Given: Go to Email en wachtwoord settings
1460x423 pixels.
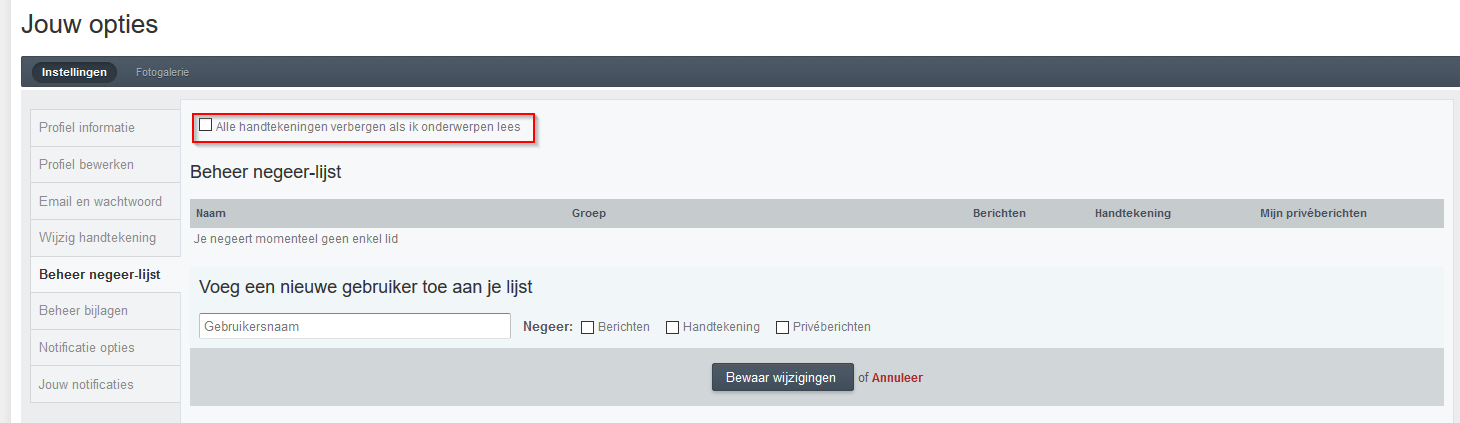Looking at the screenshot, I should (x=106, y=201).
